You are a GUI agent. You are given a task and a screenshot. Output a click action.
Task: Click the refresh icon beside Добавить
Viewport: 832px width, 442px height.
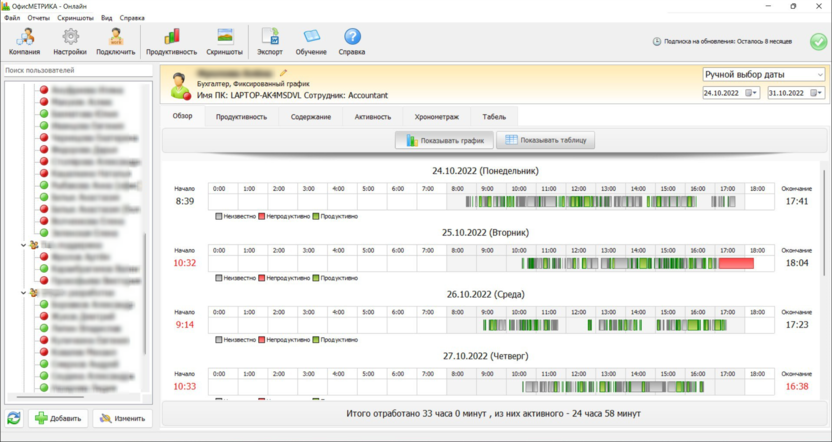click(x=14, y=418)
